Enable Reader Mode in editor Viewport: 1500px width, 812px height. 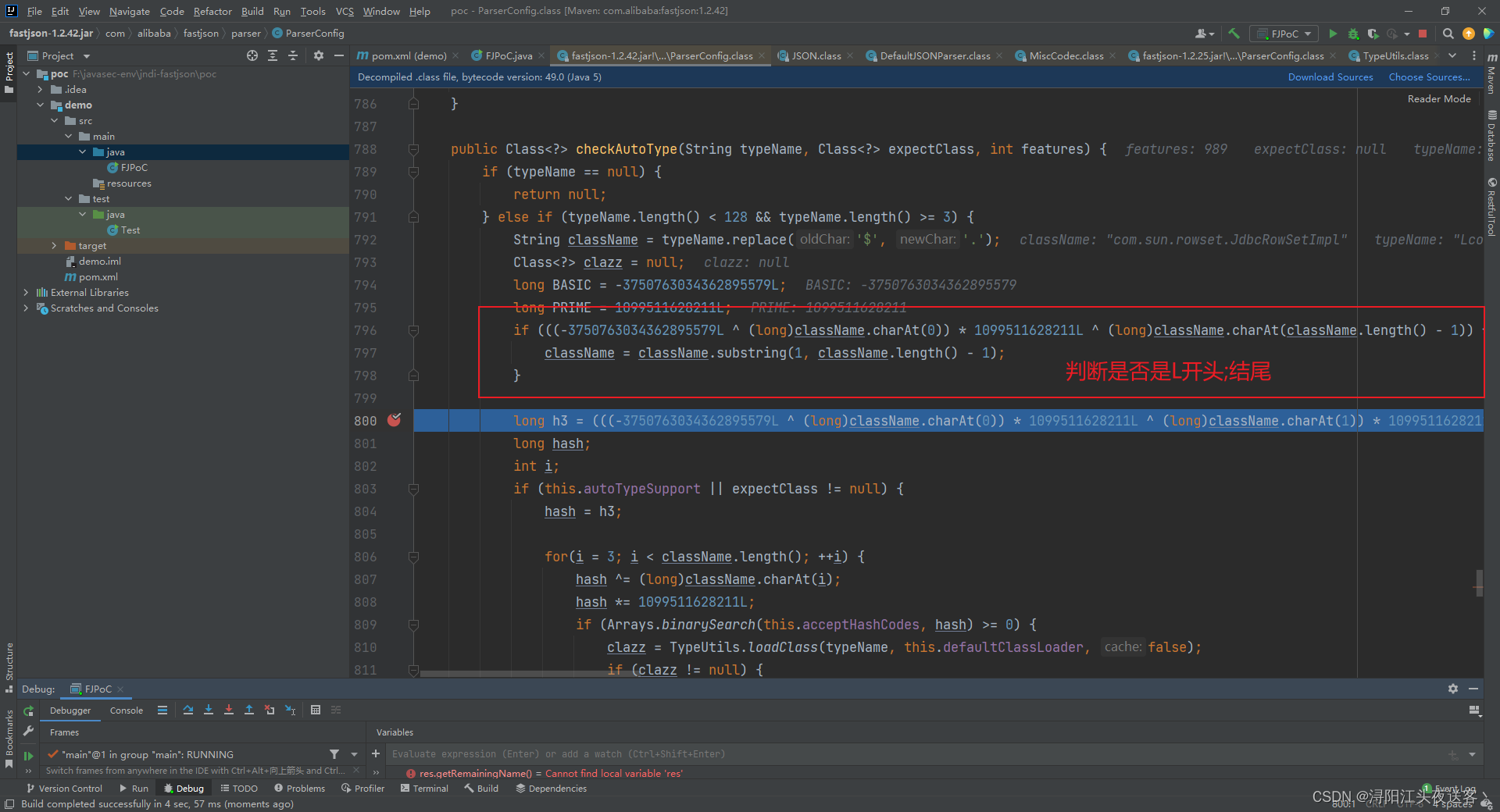tap(1439, 99)
